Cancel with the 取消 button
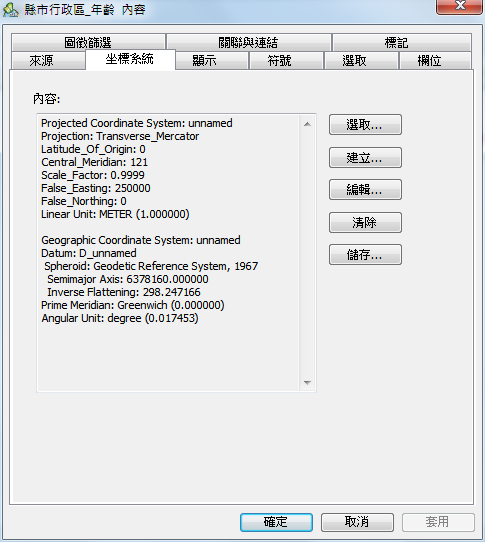This screenshot has width=485, height=542. coord(357,522)
